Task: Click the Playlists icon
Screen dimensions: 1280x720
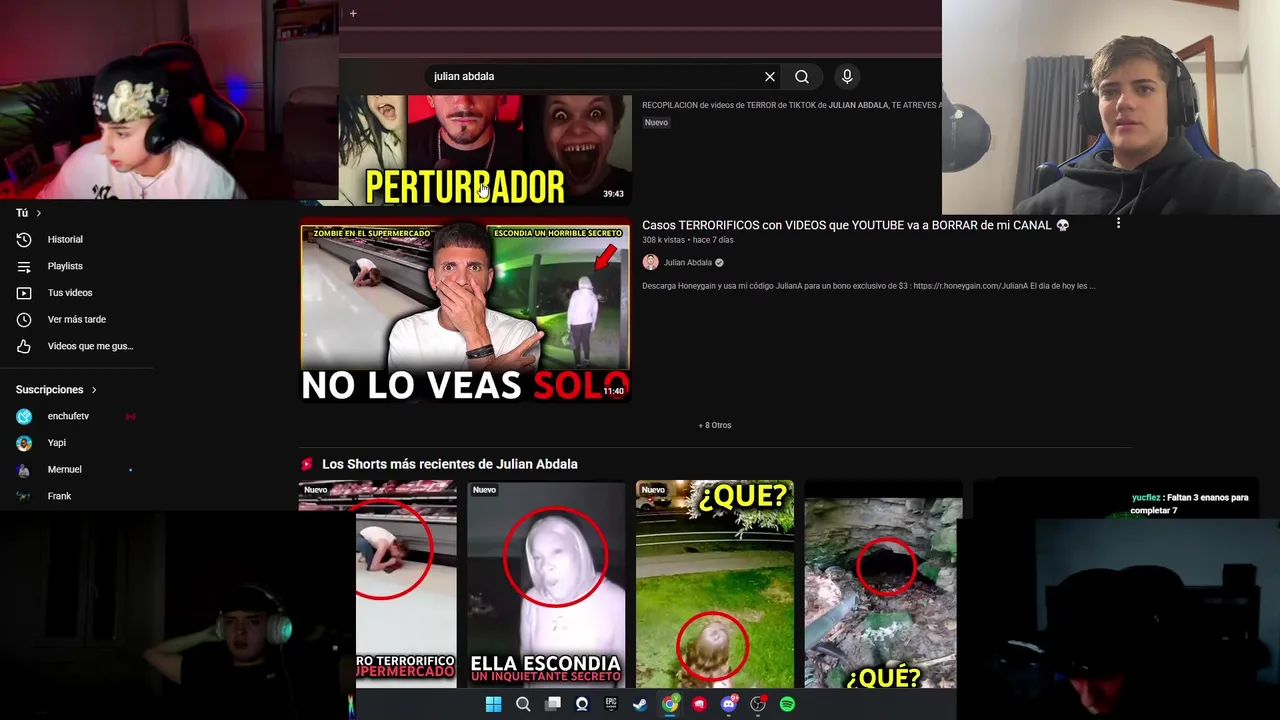Action: tap(24, 266)
